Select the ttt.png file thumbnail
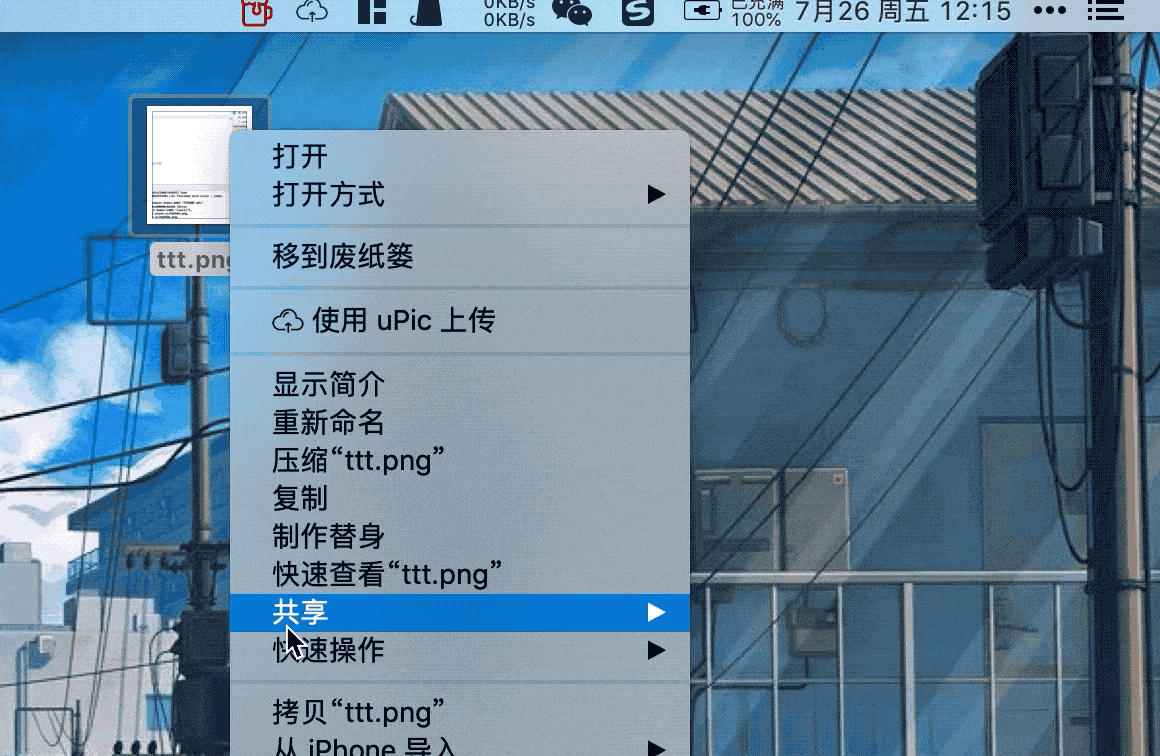The width and height of the screenshot is (1160, 756). 198,164
